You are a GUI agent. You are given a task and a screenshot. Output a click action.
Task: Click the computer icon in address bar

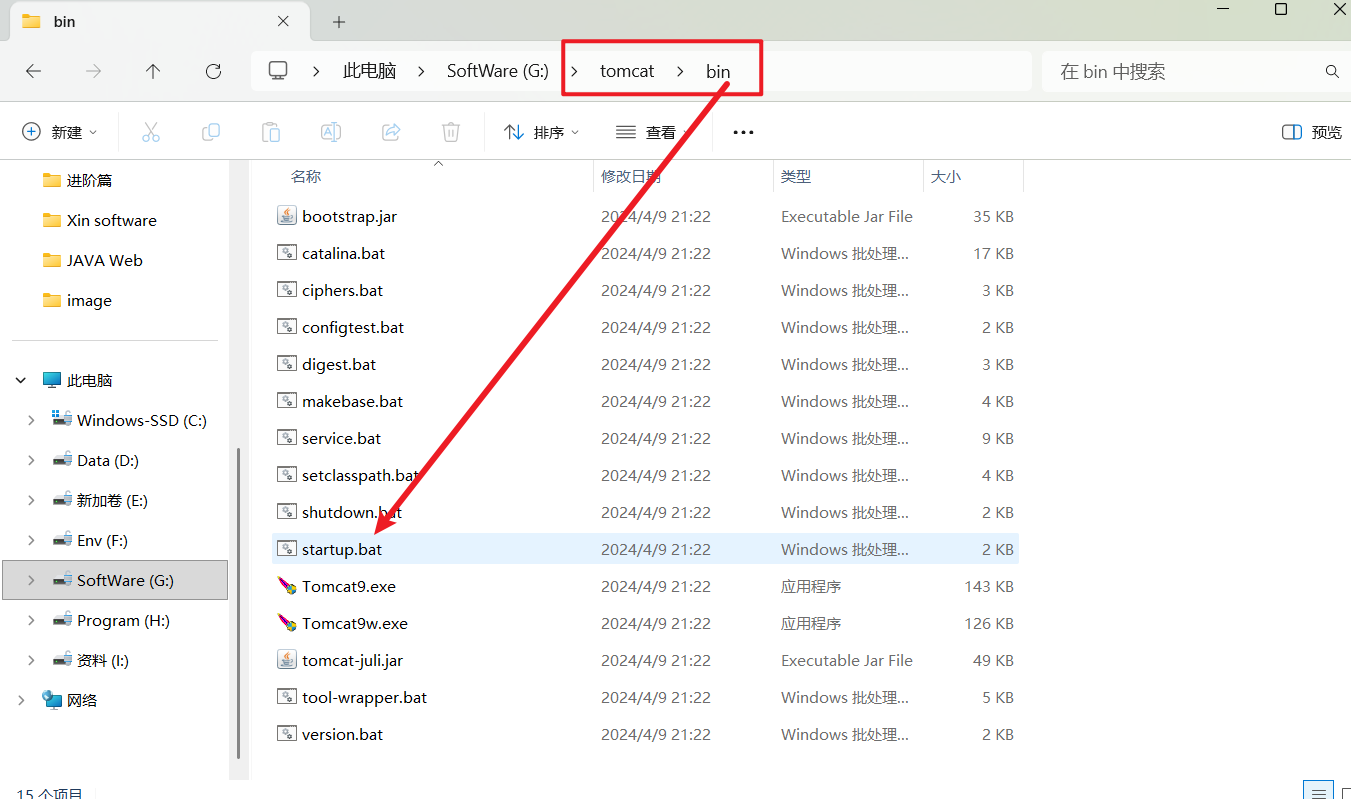click(278, 71)
